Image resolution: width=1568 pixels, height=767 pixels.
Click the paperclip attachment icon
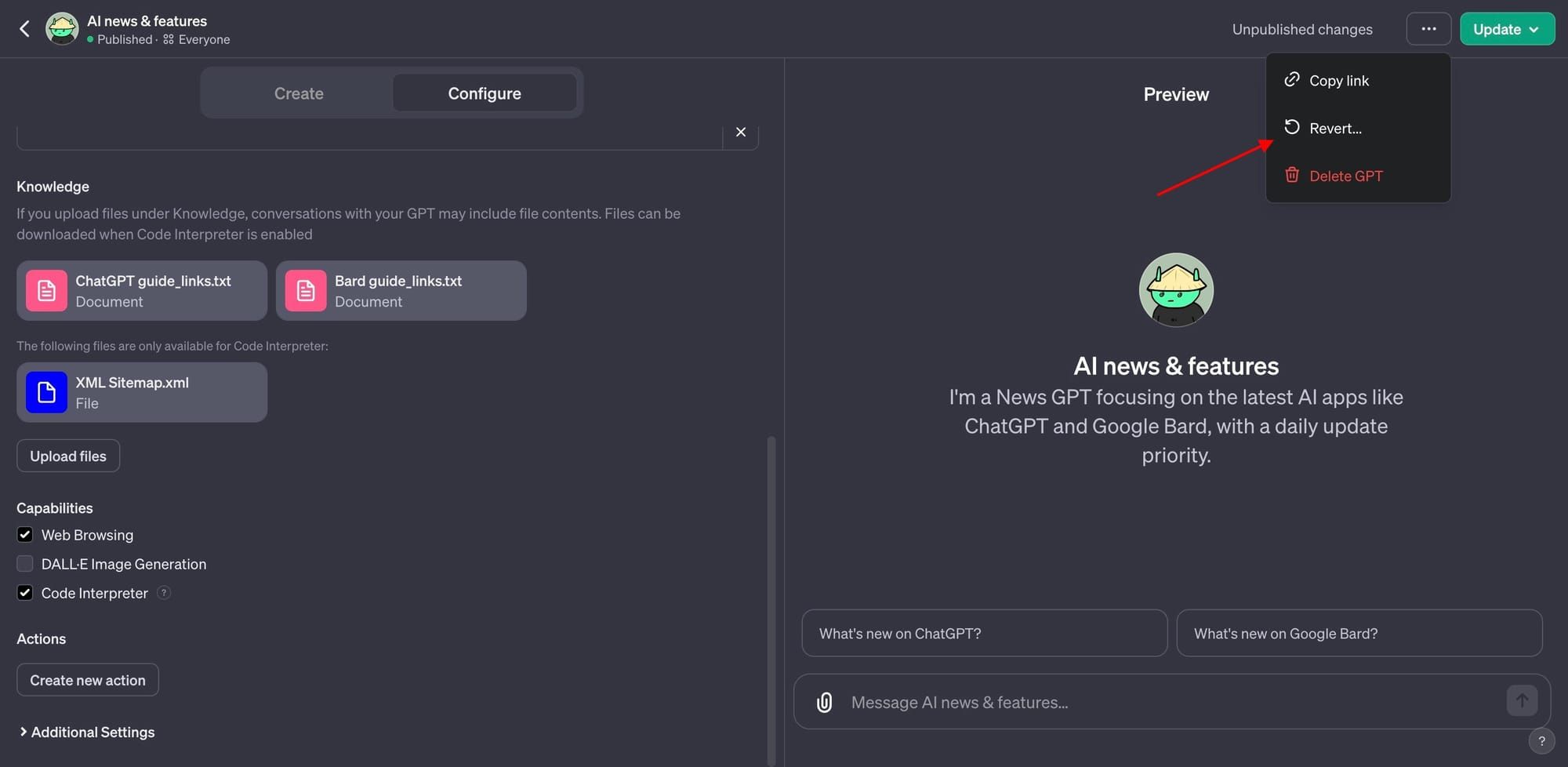(x=824, y=701)
